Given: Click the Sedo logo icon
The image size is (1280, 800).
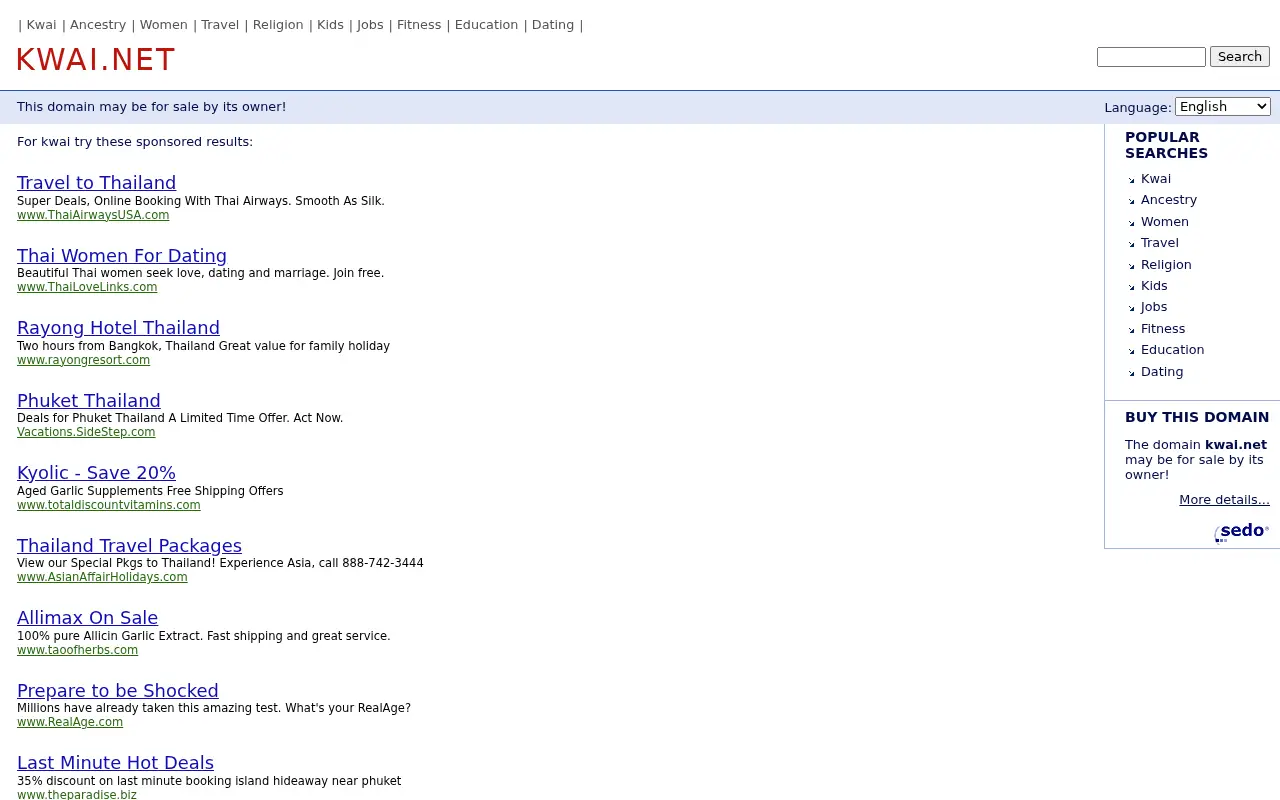Looking at the screenshot, I should [x=1242, y=531].
